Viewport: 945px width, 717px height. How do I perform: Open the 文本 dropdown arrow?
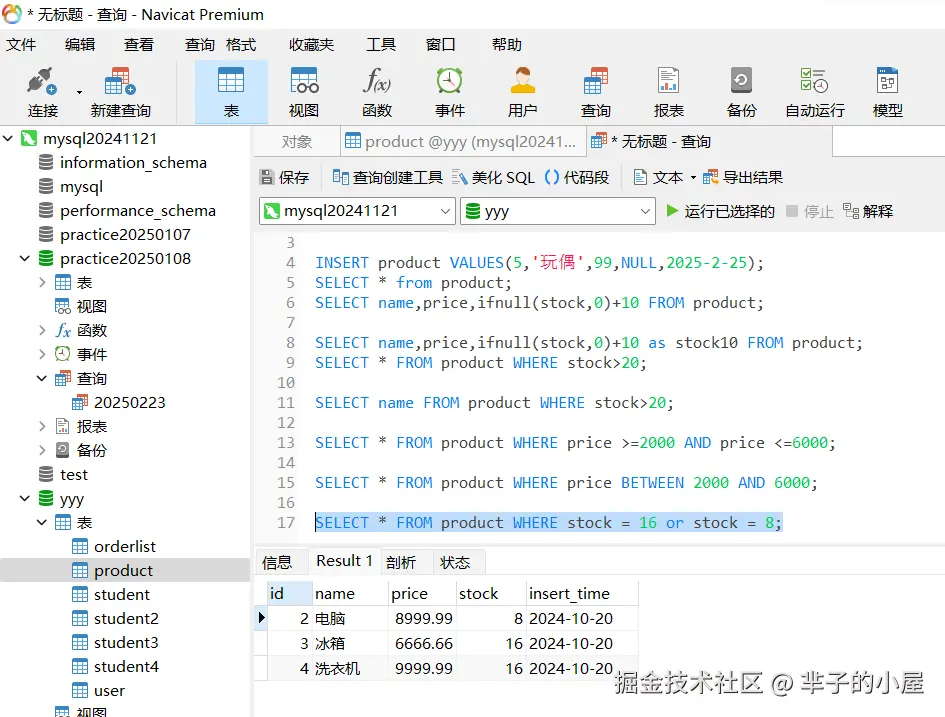[692, 177]
